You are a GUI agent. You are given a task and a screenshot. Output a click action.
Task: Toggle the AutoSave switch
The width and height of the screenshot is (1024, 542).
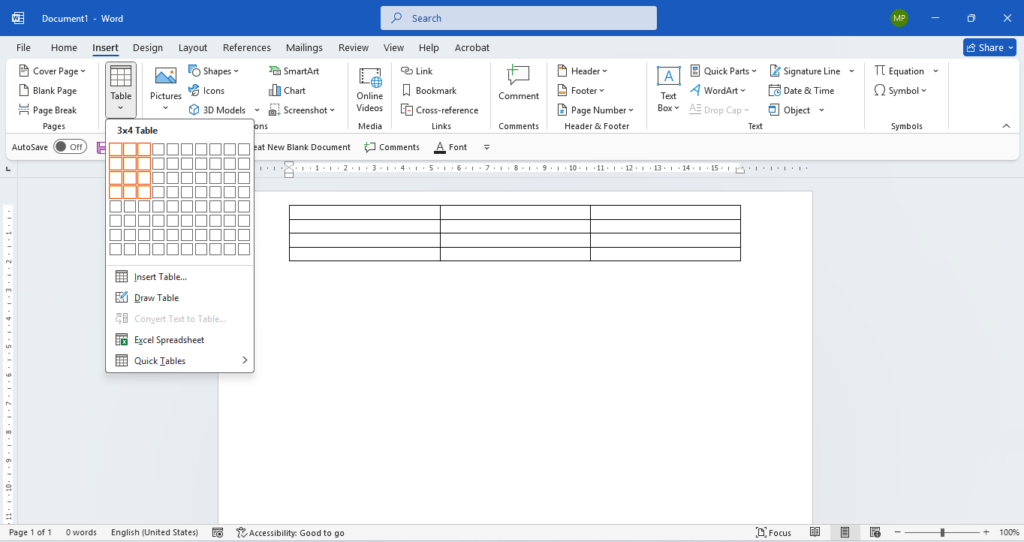click(x=70, y=147)
